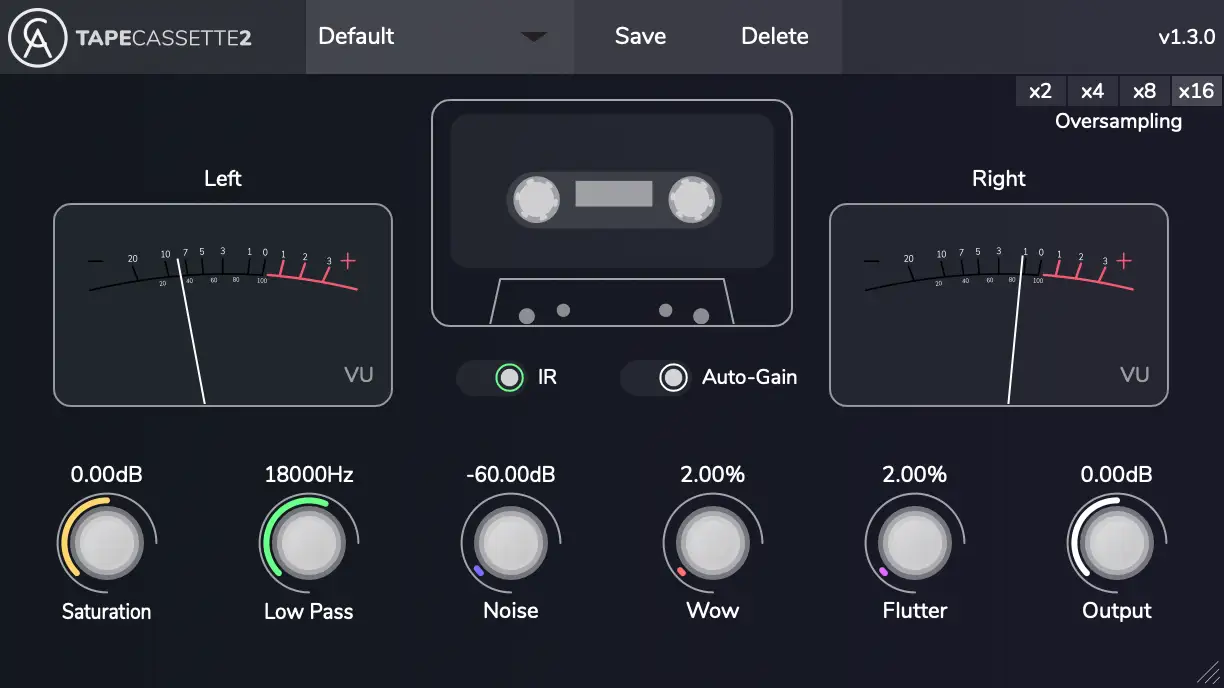Toggle the IR switch
This screenshot has width=1224, height=688.
tap(509, 378)
